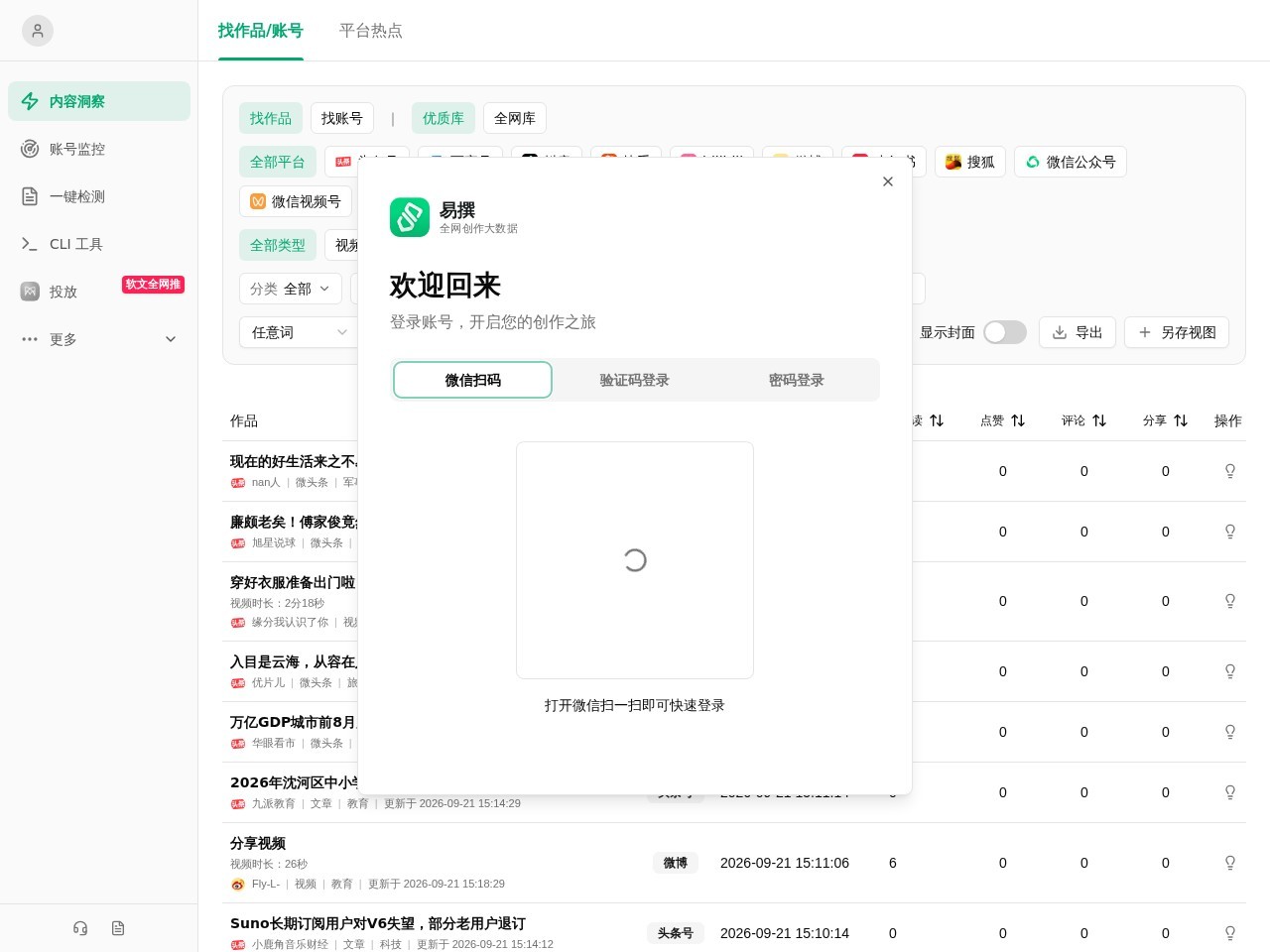Select 验证码登录 login tab
This screenshot has width=1270, height=952.
[635, 380]
